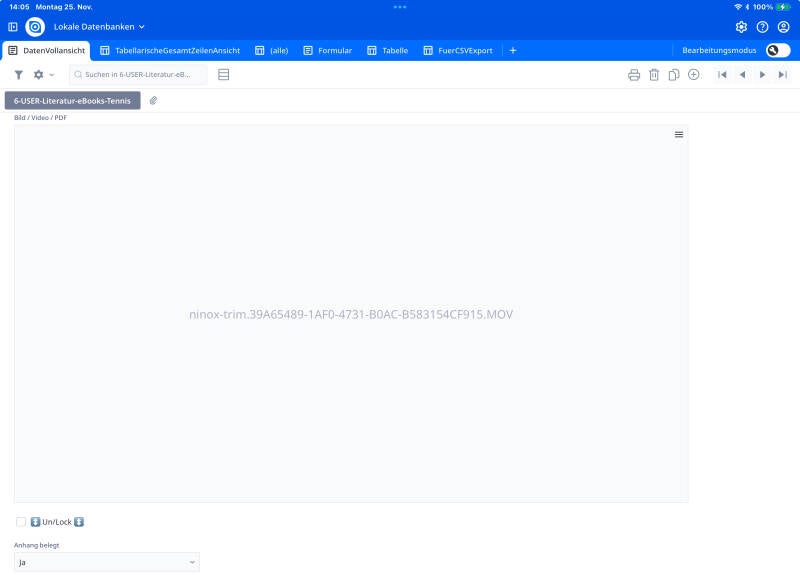Open the view settings gear dropdown

(43, 75)
